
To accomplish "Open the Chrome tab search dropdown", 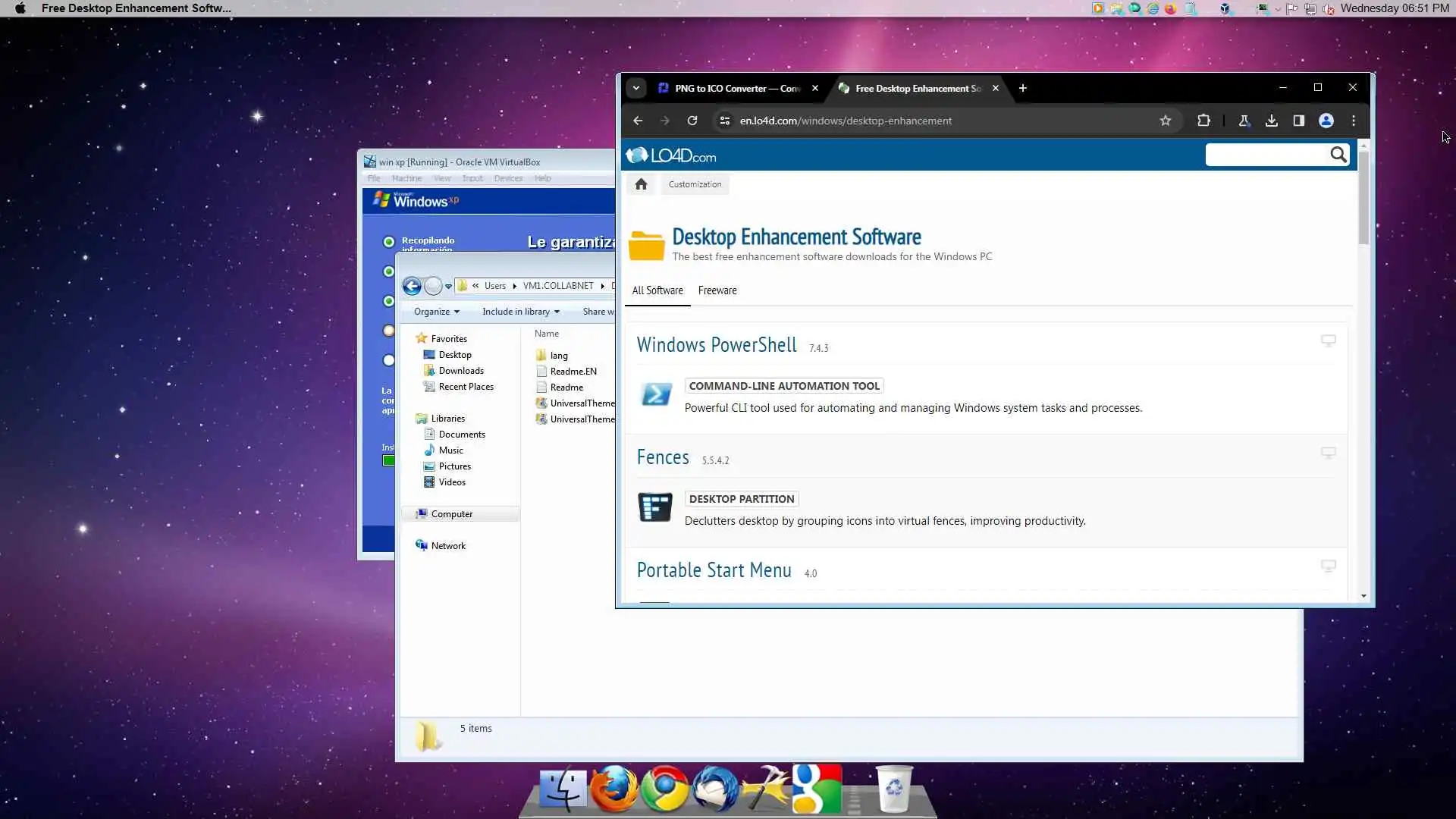I will coord(636,88).
